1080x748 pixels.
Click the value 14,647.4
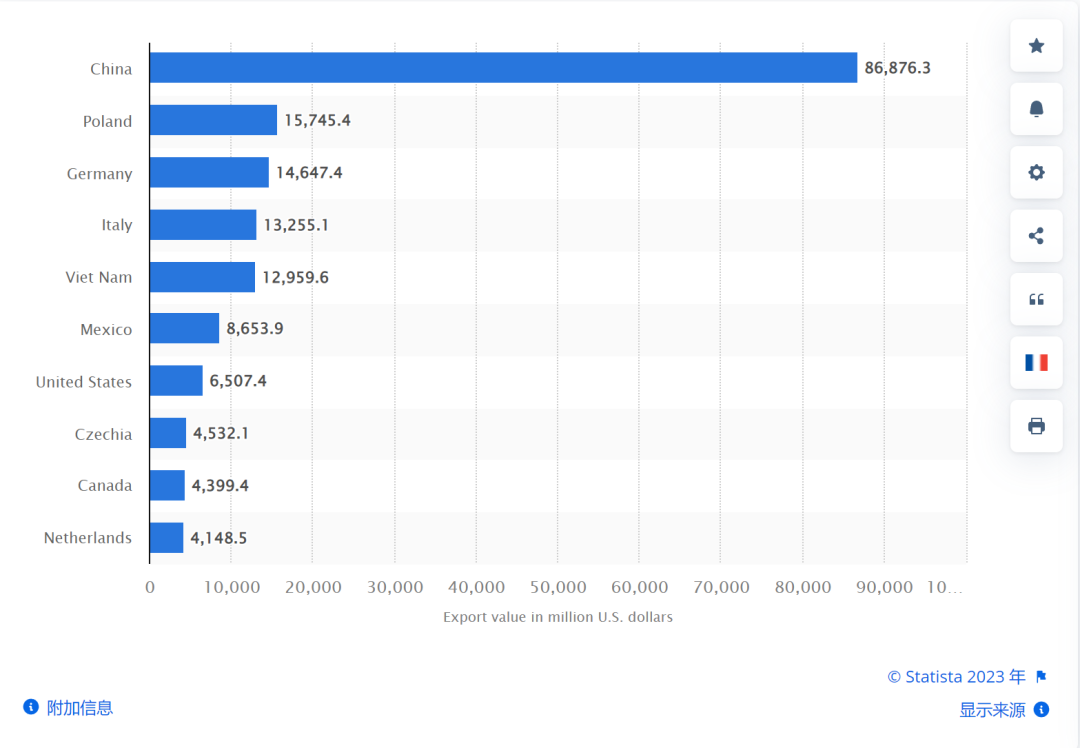(309, 172)
